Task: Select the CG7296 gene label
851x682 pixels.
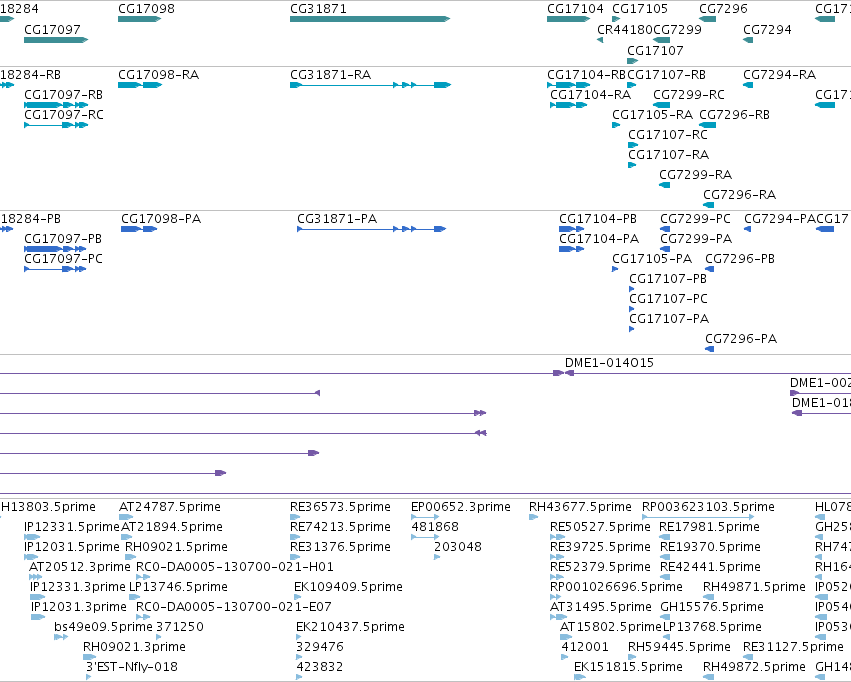Action: (723, 9)
